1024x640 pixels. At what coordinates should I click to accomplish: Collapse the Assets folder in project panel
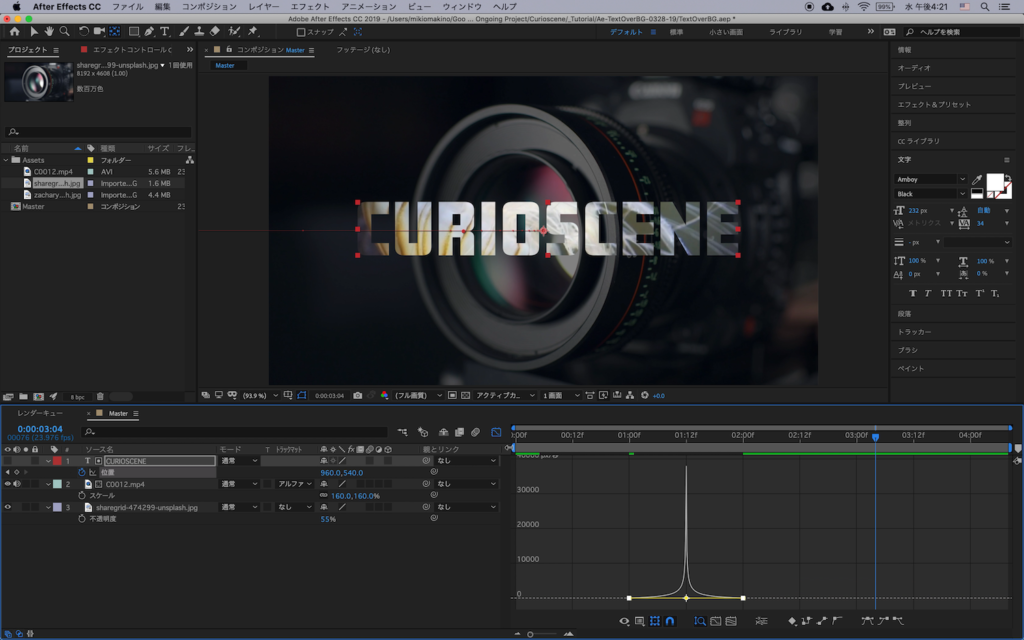6,160
